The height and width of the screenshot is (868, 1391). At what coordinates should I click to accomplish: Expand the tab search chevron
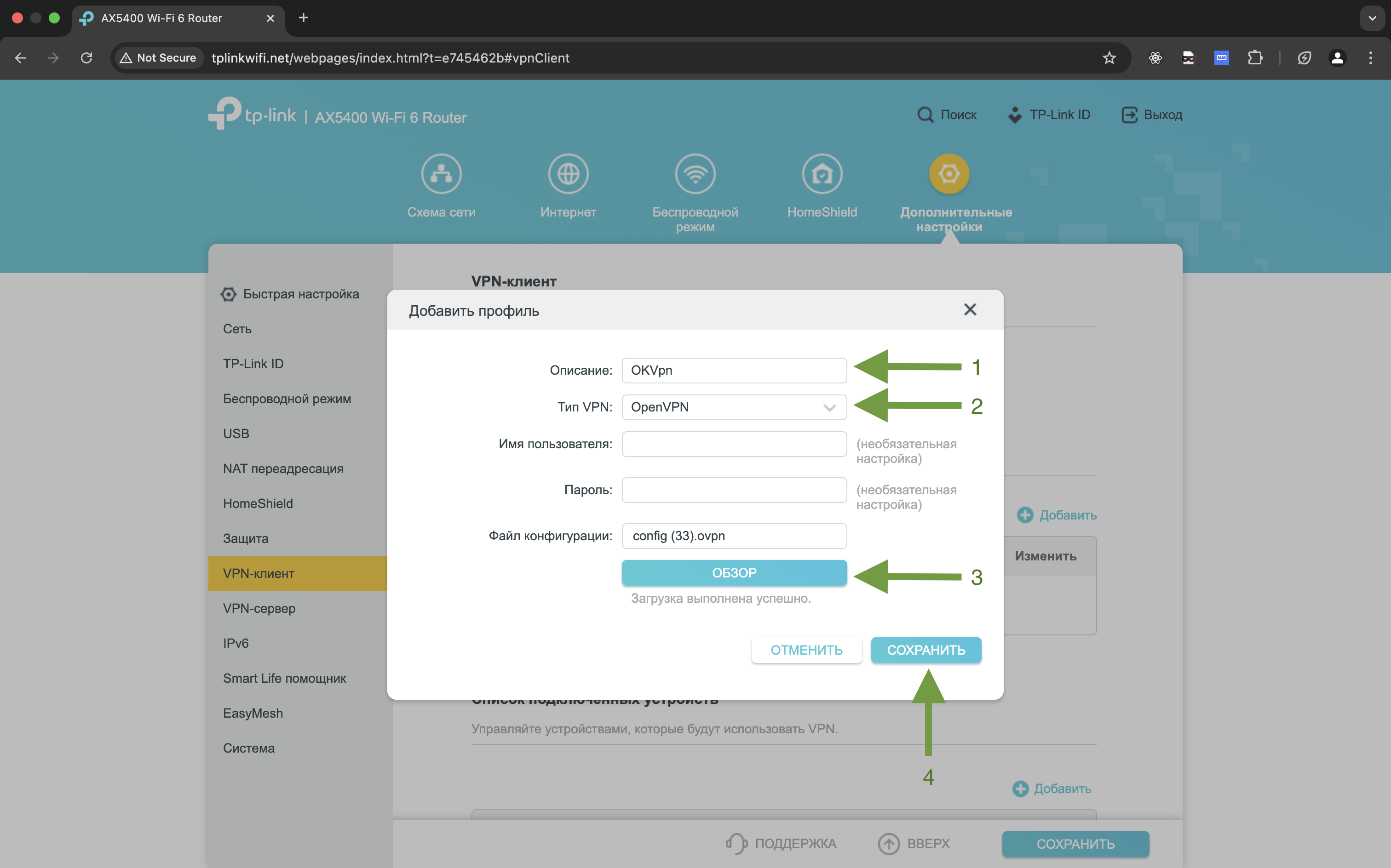coord(1372,18)
